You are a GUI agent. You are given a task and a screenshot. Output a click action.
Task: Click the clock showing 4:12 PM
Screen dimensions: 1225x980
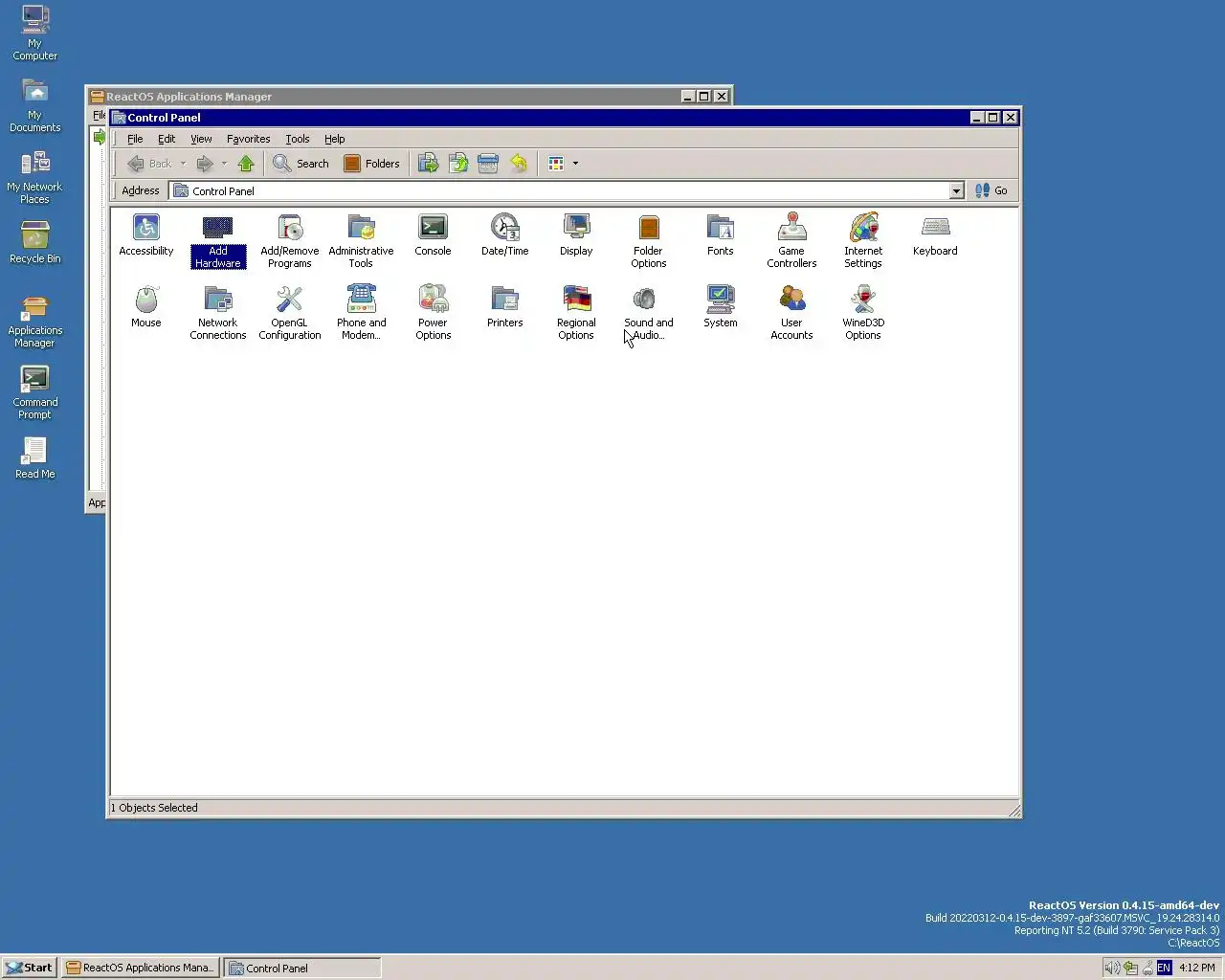pyautogui.click(x=1197, y=968)
